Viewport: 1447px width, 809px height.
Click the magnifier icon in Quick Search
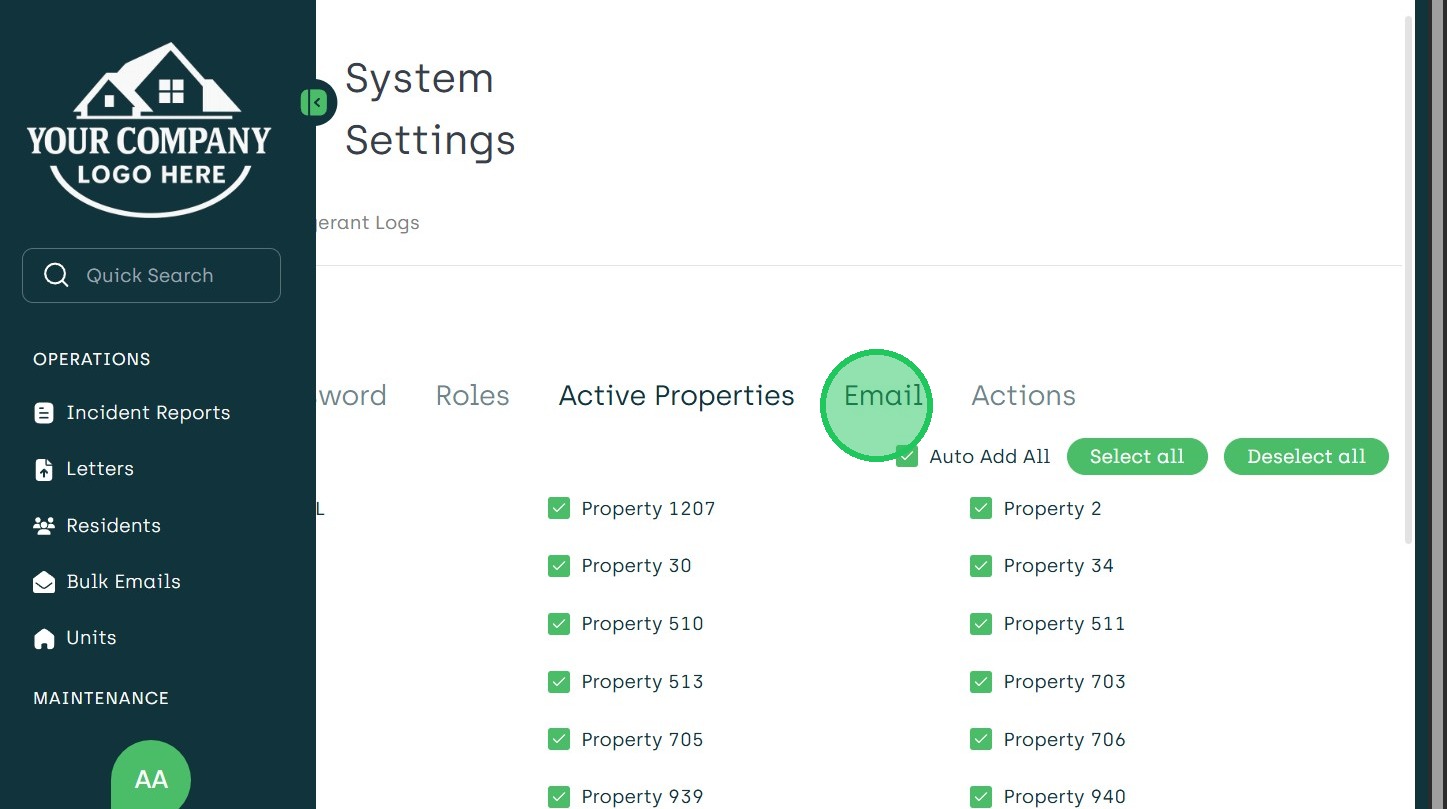(x=57, y=275)
